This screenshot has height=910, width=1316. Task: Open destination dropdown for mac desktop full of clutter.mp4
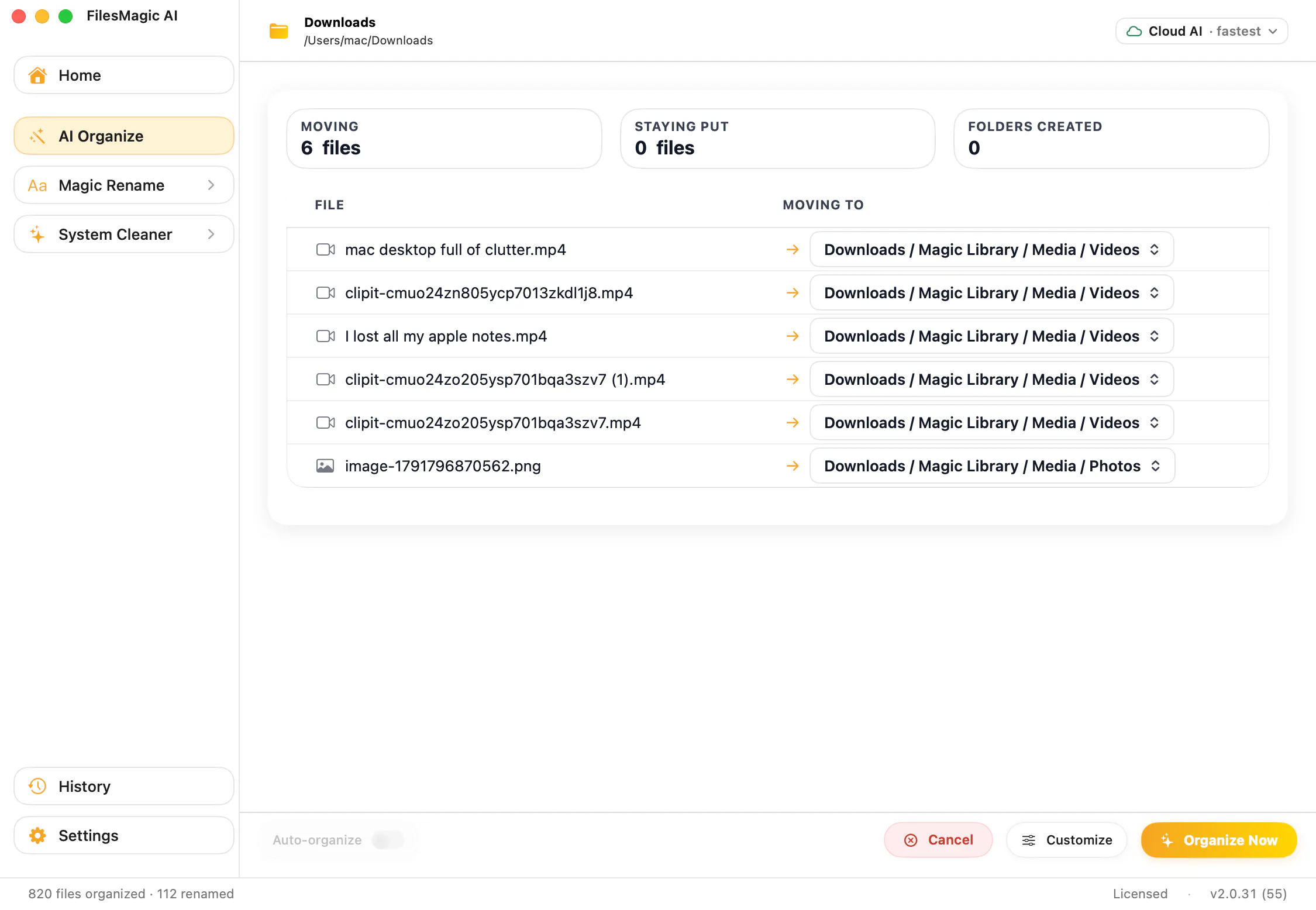point(992,250)
